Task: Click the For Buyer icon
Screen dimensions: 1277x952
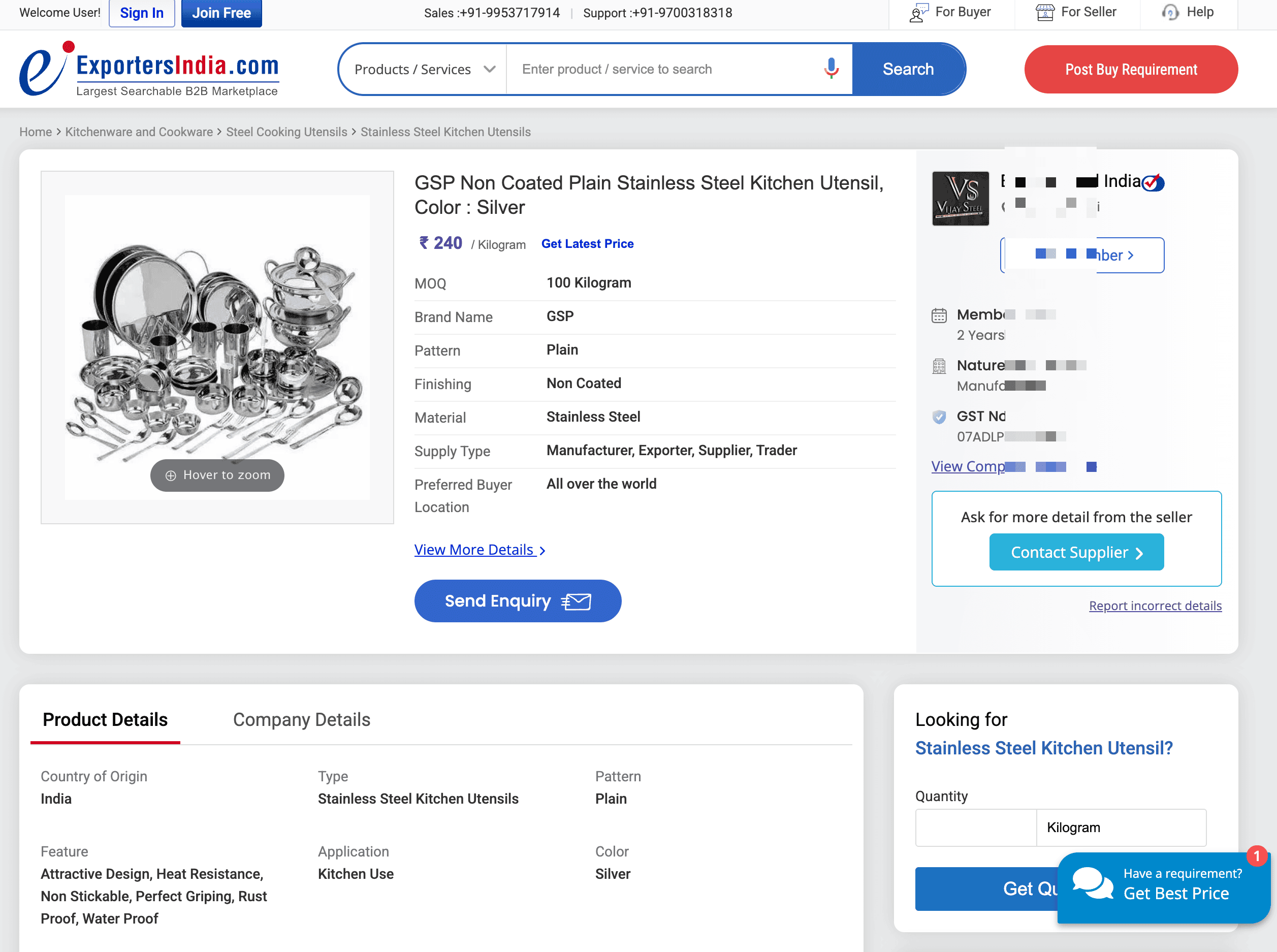Action: pos(918,12)
